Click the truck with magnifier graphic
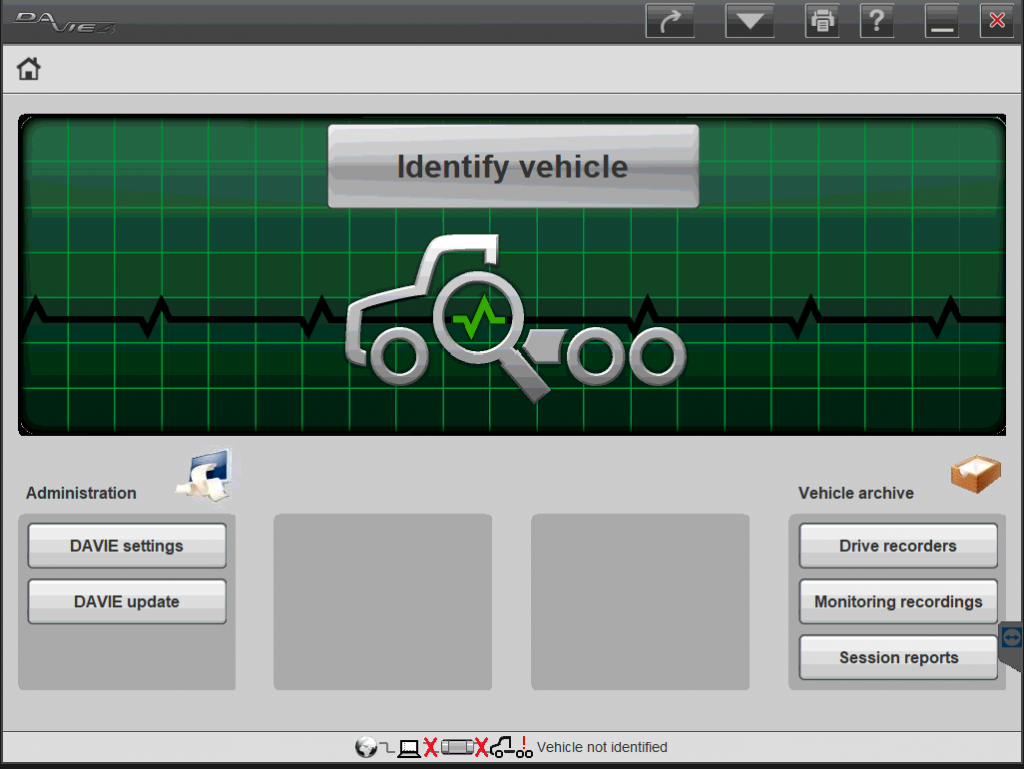The image size is (1024, 769). click(515, 318)
